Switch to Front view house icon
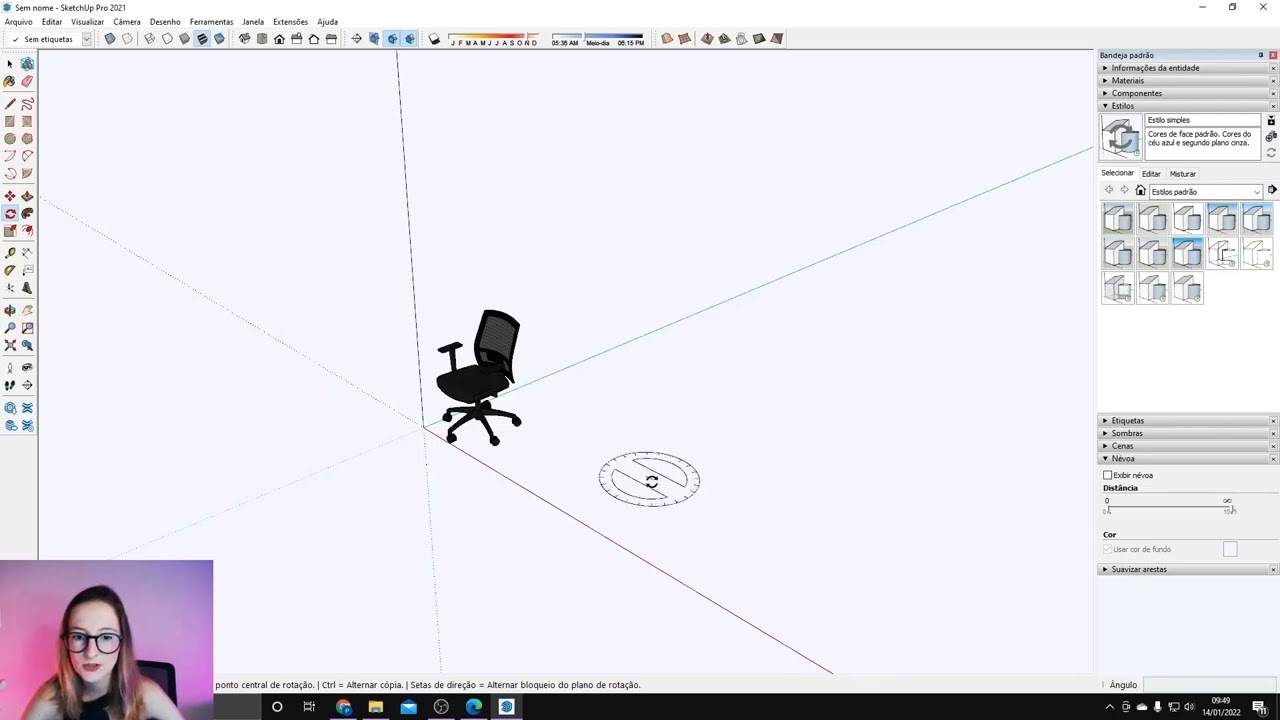Image resolution: width=1280 pixels, height=720 pixels. point(279,39)
